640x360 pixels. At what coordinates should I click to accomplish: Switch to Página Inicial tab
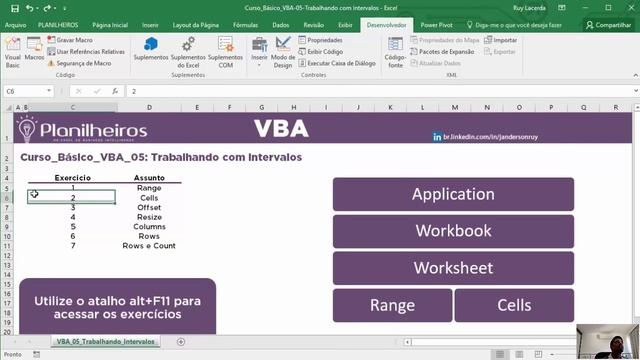pyautogui.click(x=110, y=25)
